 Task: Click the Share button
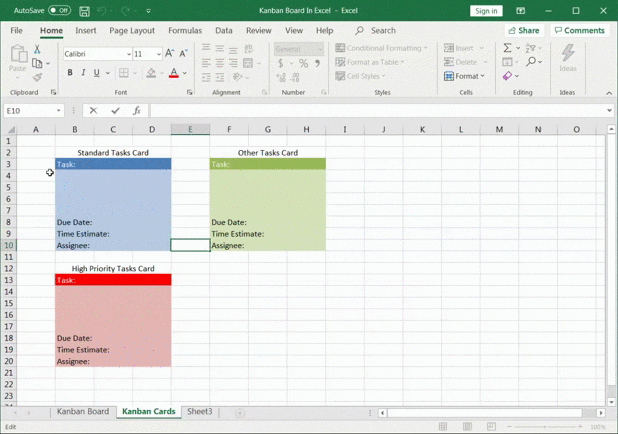point(523,31)
